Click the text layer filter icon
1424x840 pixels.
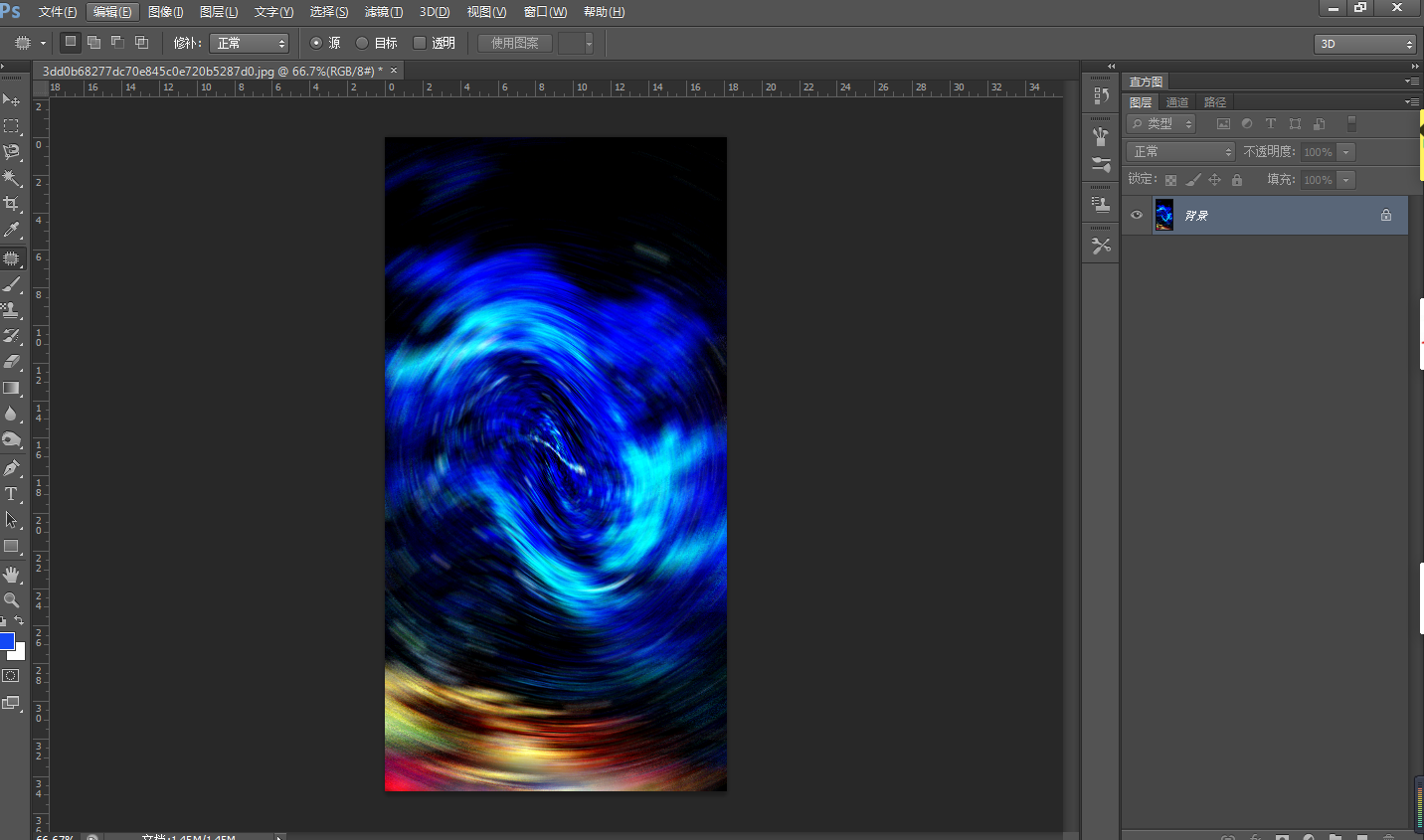pyautogui.click(x=1270, y=124)
